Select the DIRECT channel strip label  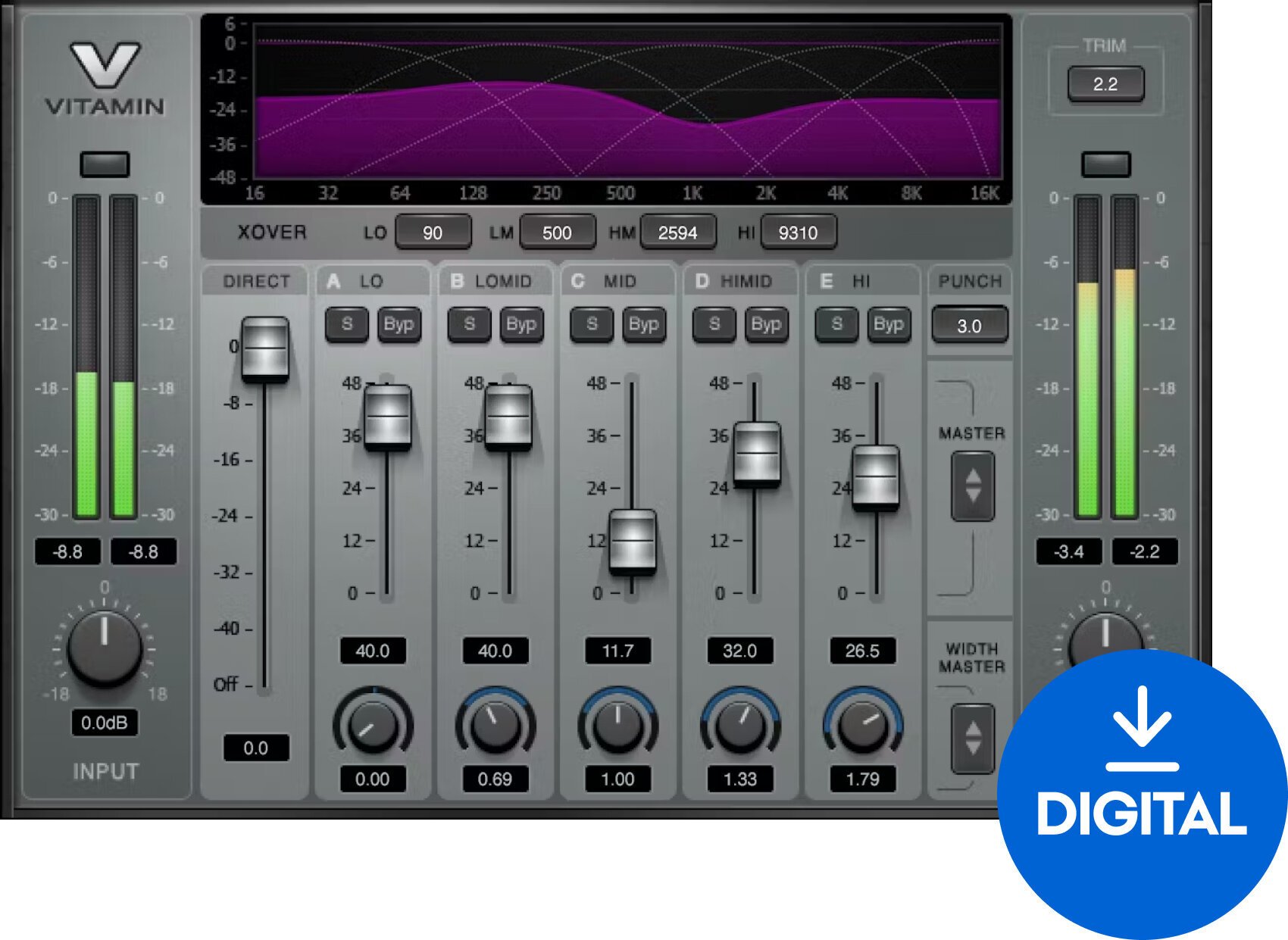(x=256, y=280)
